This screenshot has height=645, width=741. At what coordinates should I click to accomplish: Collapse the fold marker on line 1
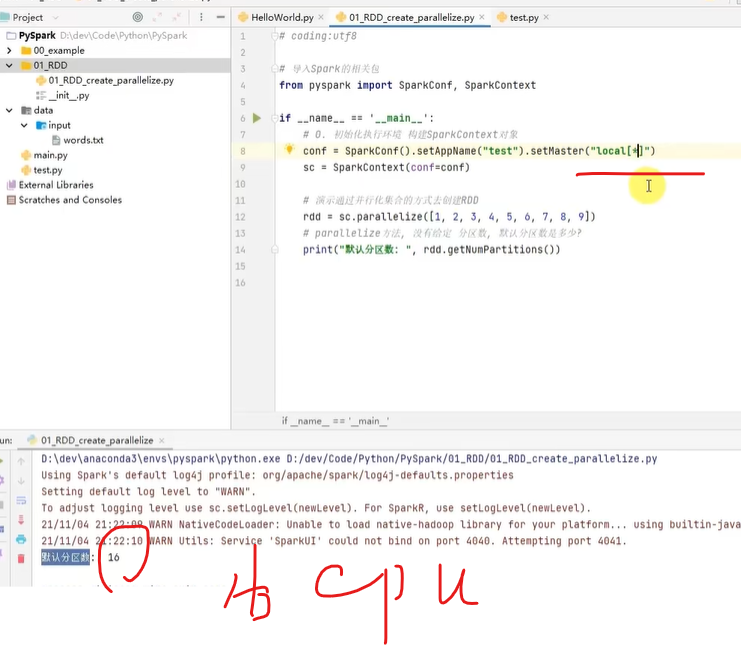tap(275, 36)
